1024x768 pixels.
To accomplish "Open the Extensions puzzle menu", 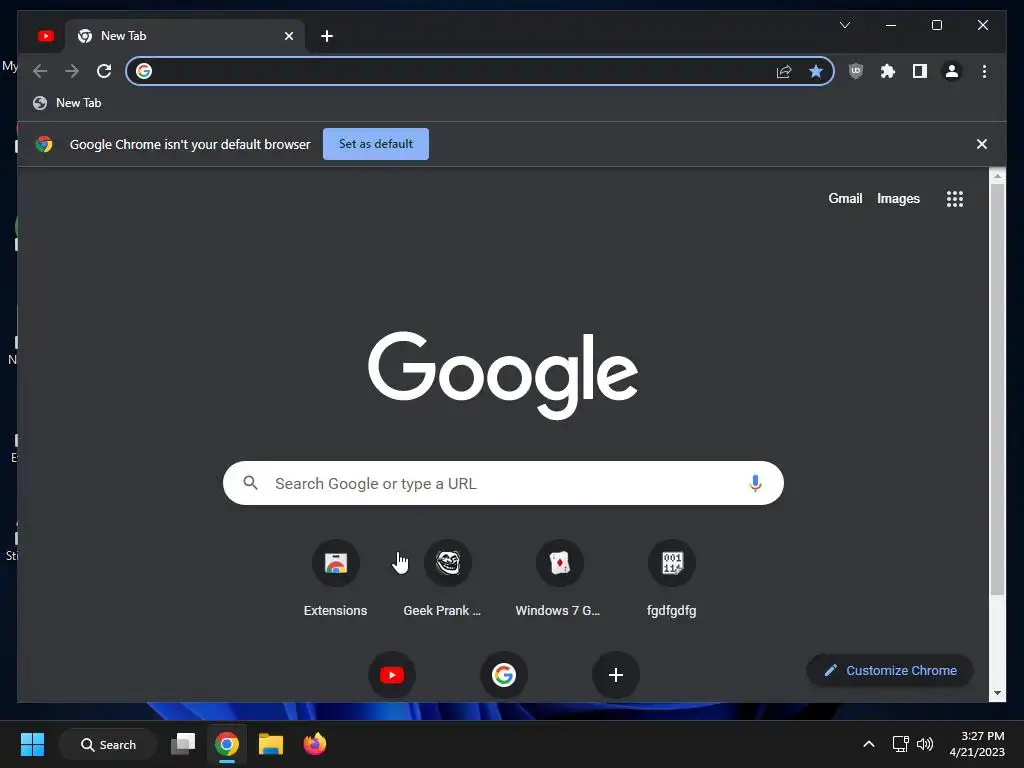I will click(888, 71).
